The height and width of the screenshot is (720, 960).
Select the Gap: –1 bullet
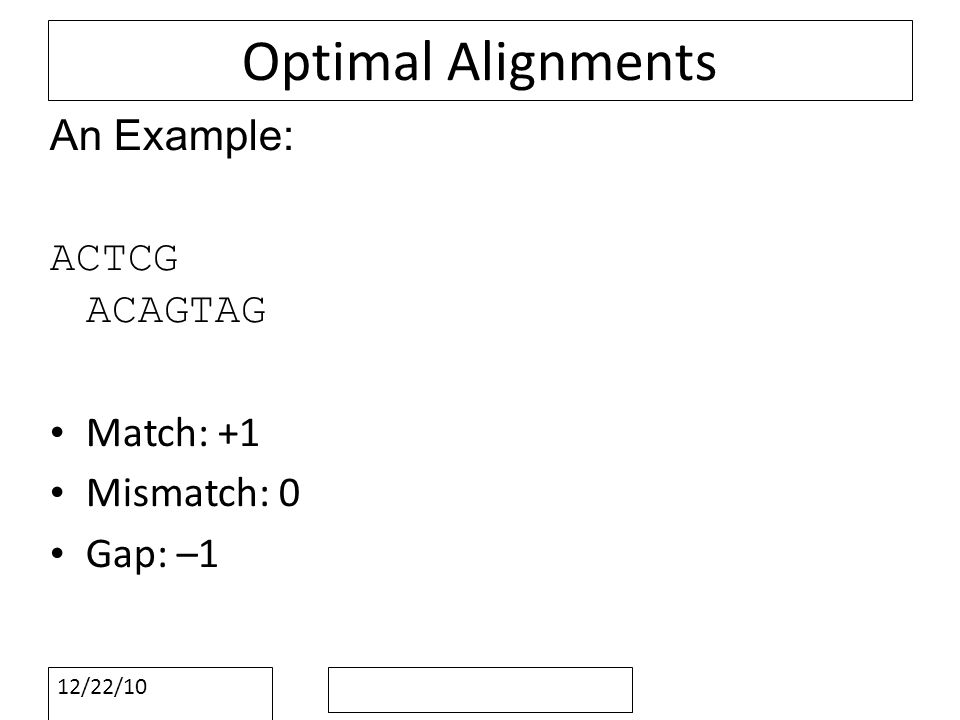(152, 554)
